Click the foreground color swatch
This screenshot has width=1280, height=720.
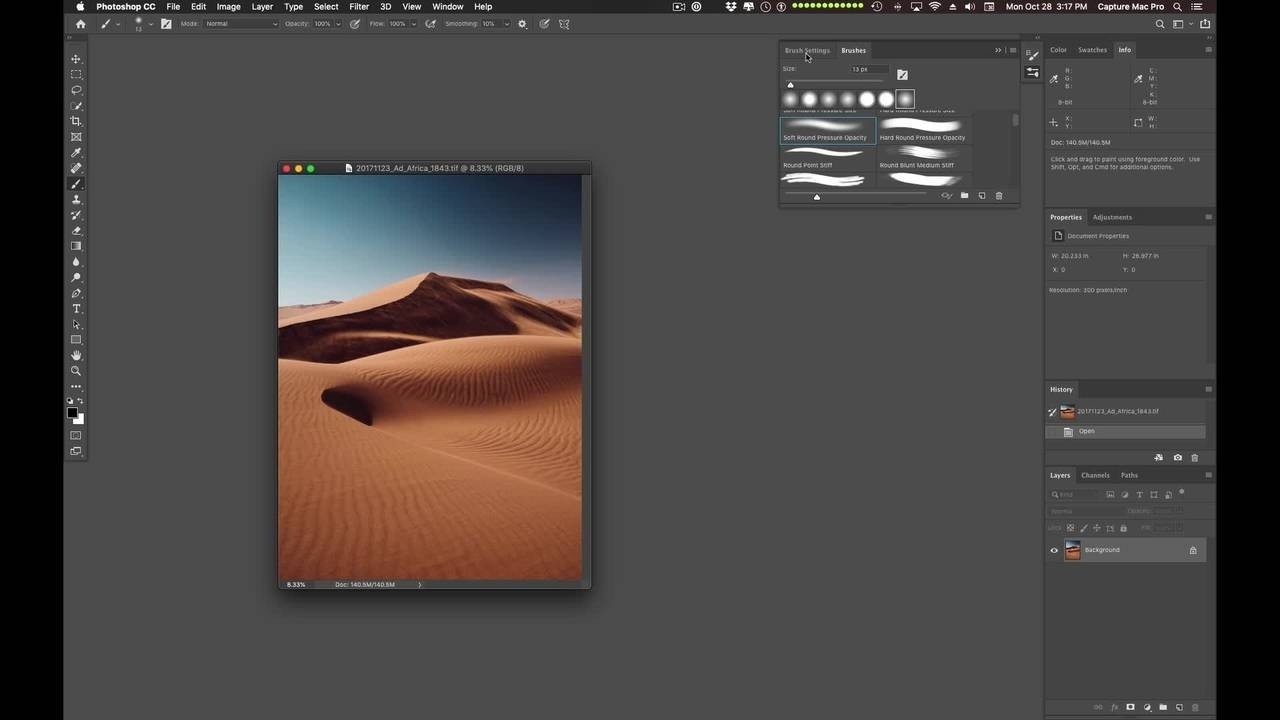[72, 412]
